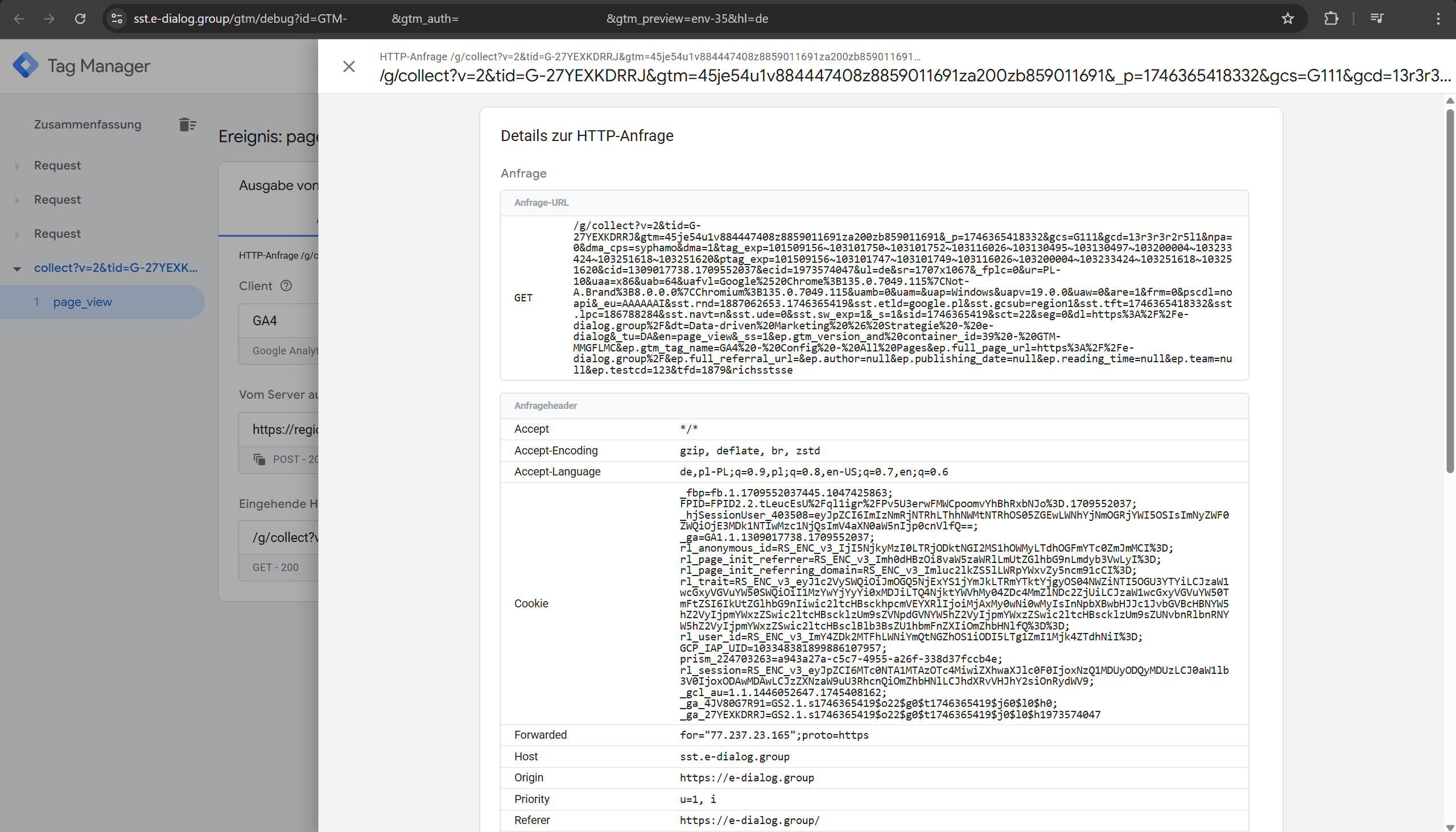
Task: Collapse the collect?v=2 request entry
Action: pos(17,268)
